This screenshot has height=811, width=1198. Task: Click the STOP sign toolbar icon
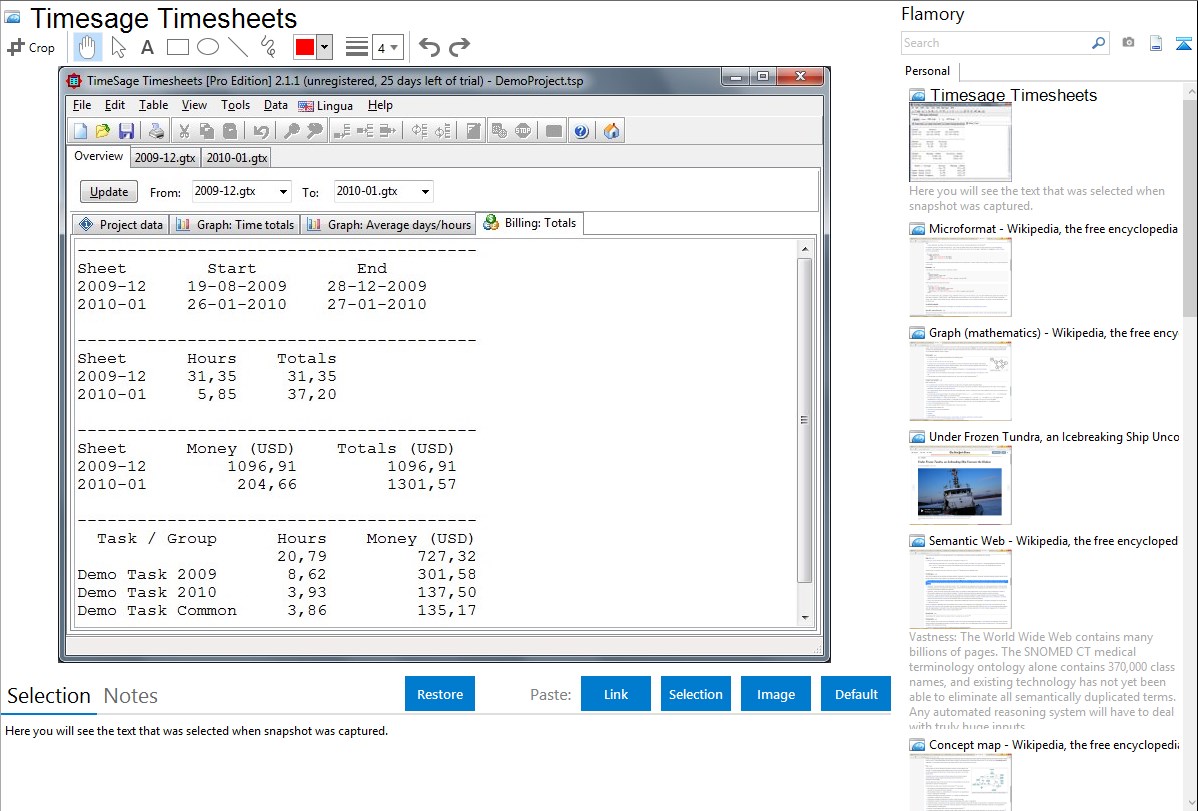[523, 131]
